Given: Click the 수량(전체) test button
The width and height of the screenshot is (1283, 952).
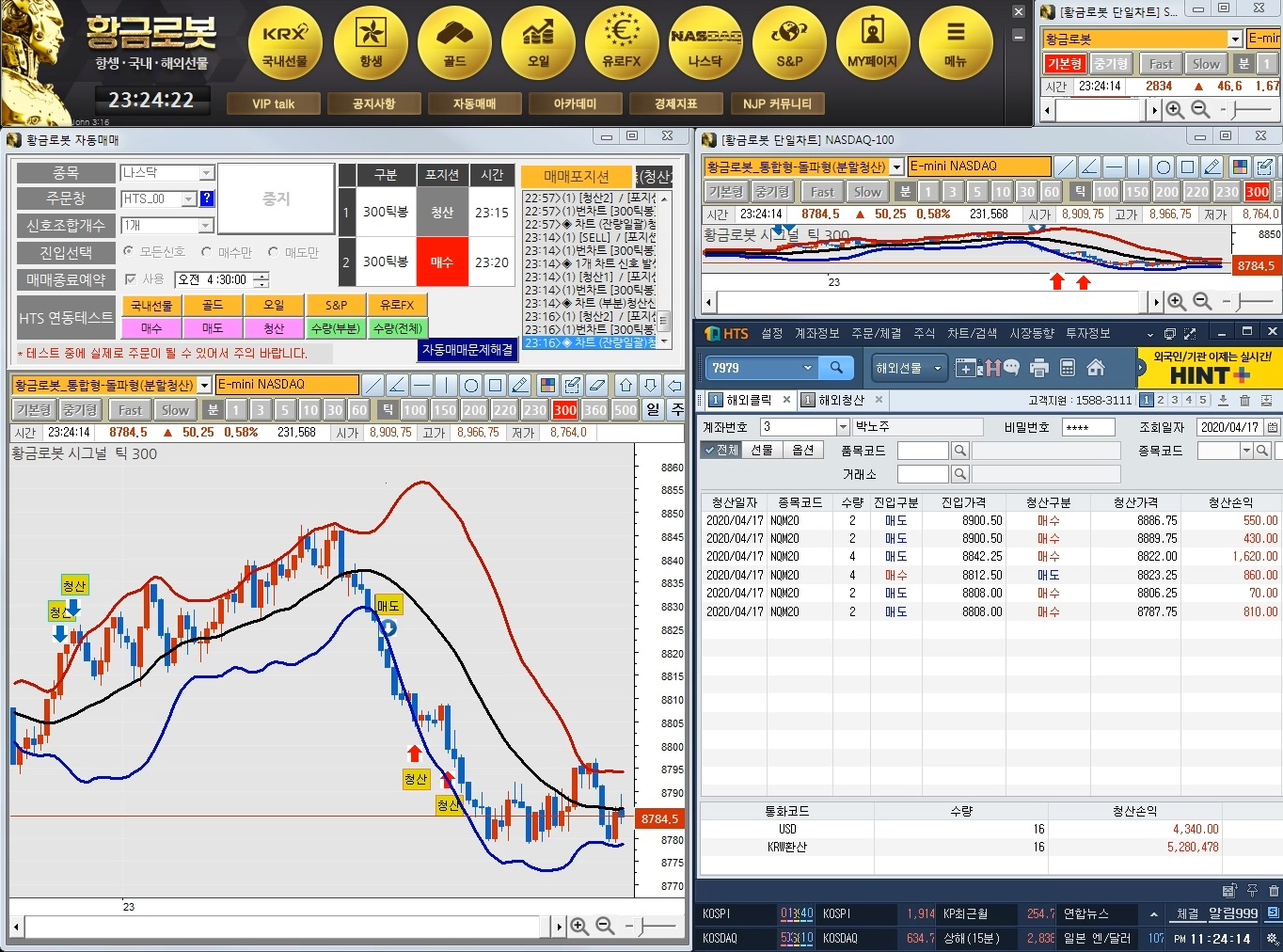Looking at the screenshot, I should point(398,328).
